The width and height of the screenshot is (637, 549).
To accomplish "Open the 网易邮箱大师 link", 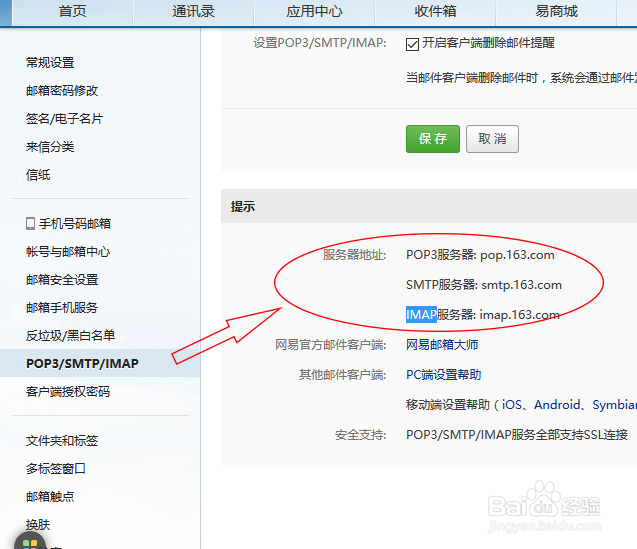I will pyautogui.click(x=442, y=345).
